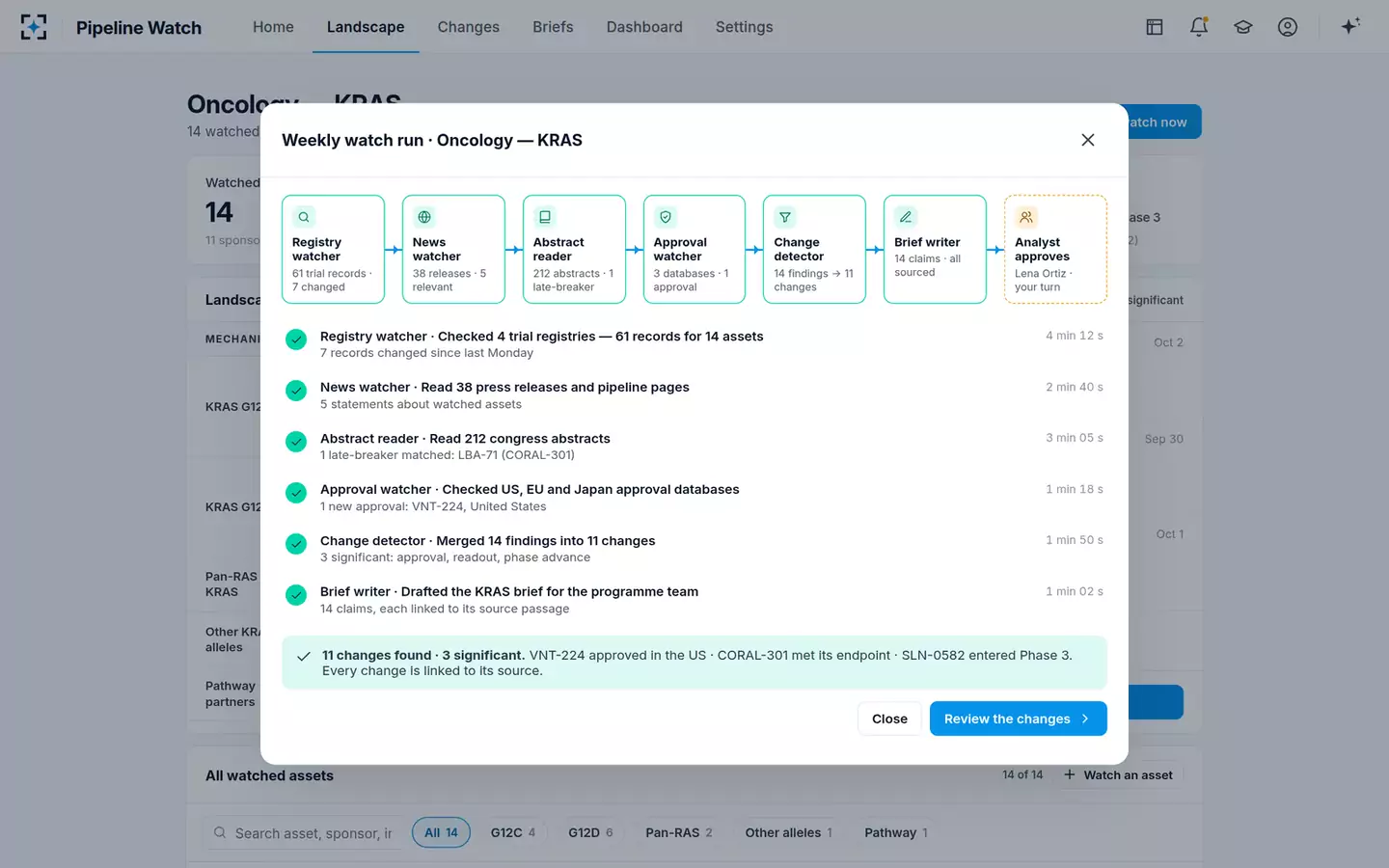Click green check beside Brief writer log row

click(x=296, y=595)
